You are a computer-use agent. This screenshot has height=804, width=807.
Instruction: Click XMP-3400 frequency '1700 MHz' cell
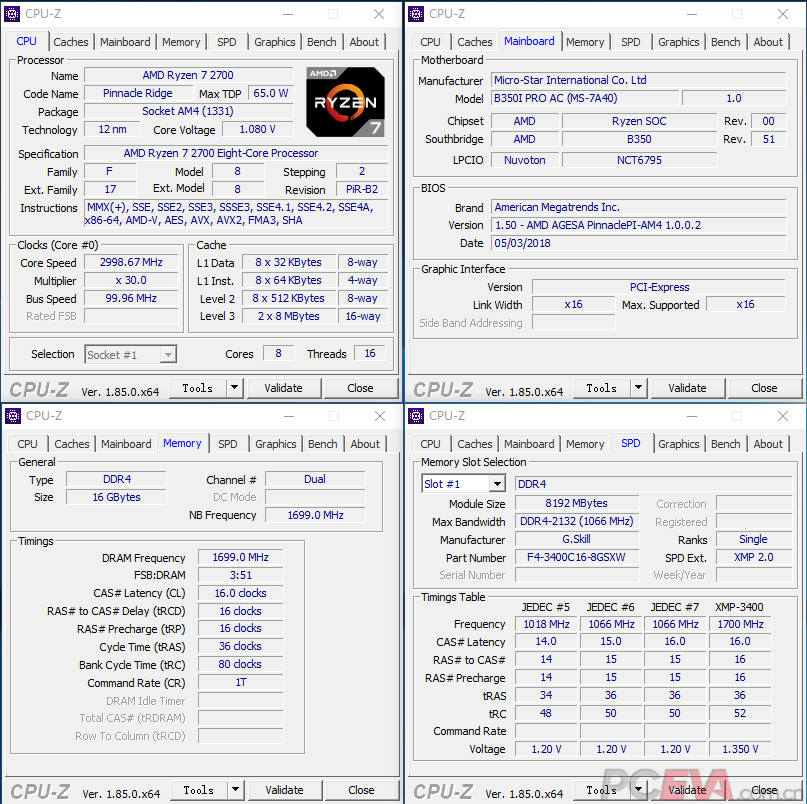tap(740, 624)
